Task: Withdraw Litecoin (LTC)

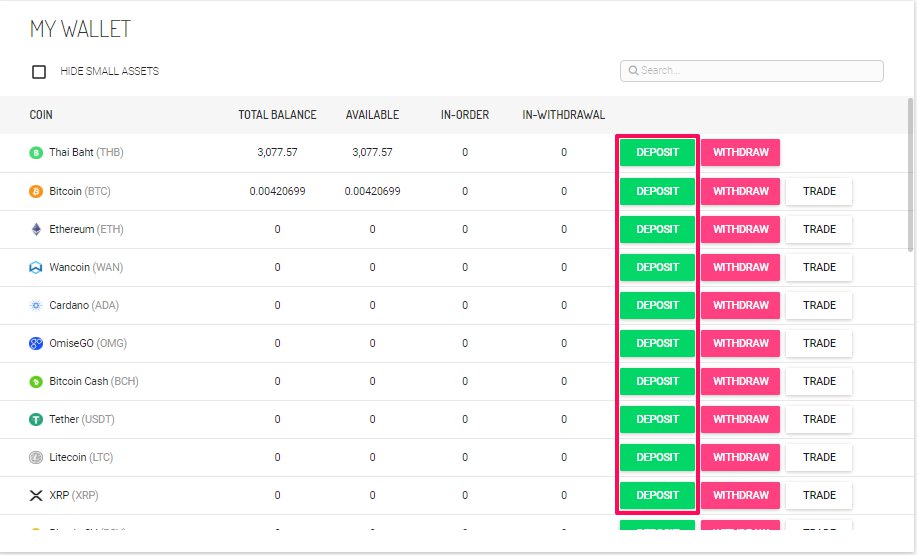Action: pos(740,457)
